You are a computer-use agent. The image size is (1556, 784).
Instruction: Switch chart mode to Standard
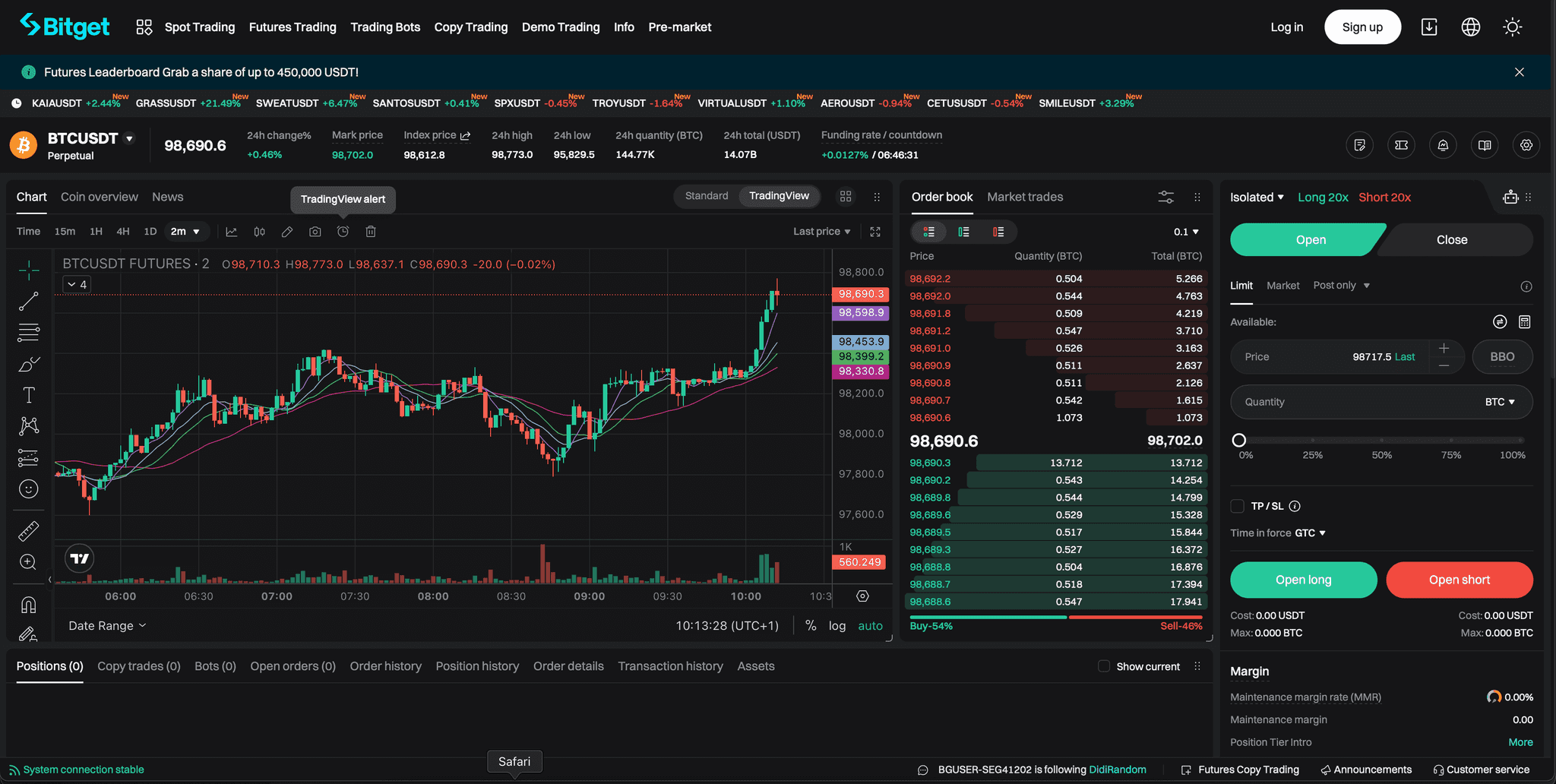pyautogui.click(x=706, y=195)
